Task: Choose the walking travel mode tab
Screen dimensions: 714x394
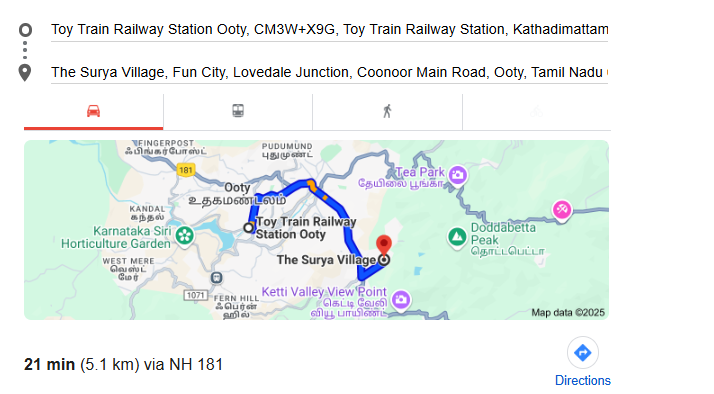Action: 387,112
